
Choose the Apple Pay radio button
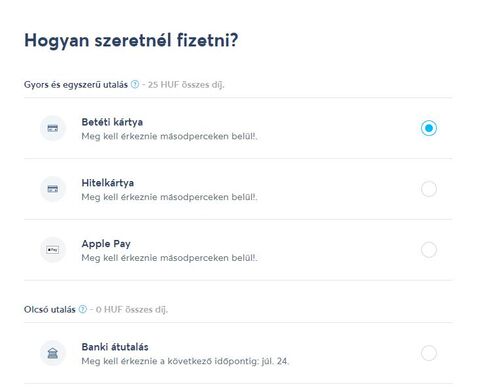coord(429,250)
